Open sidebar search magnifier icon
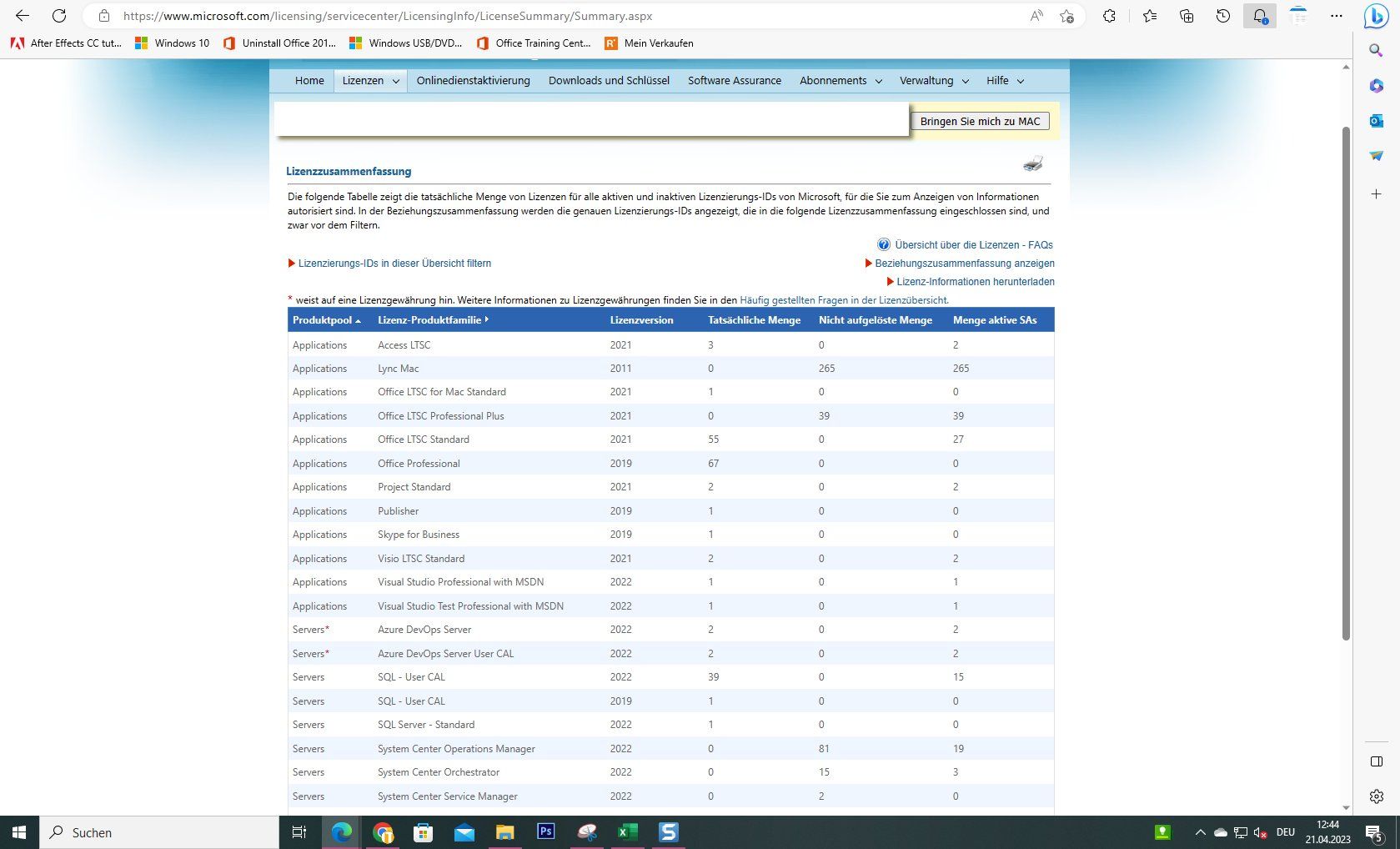This screenshot has height=849, width=1400. click(x=1377, y=51)
